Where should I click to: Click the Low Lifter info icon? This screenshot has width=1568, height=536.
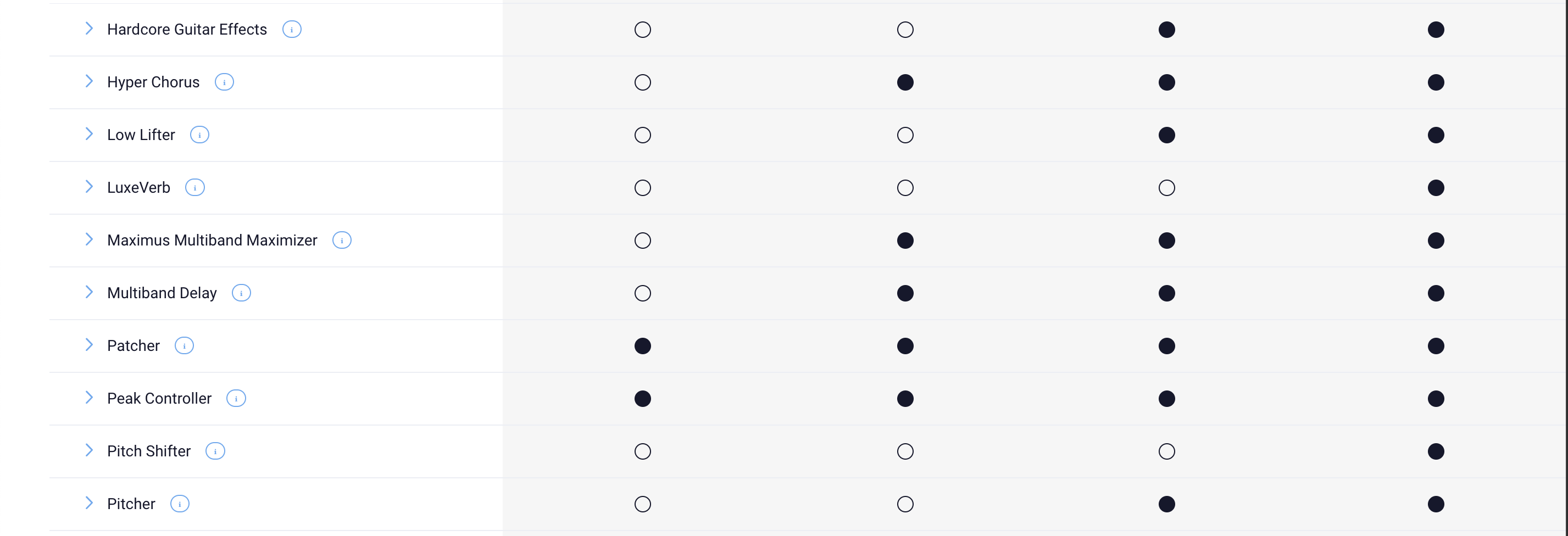pyautogui.click(x=199, y=135)
